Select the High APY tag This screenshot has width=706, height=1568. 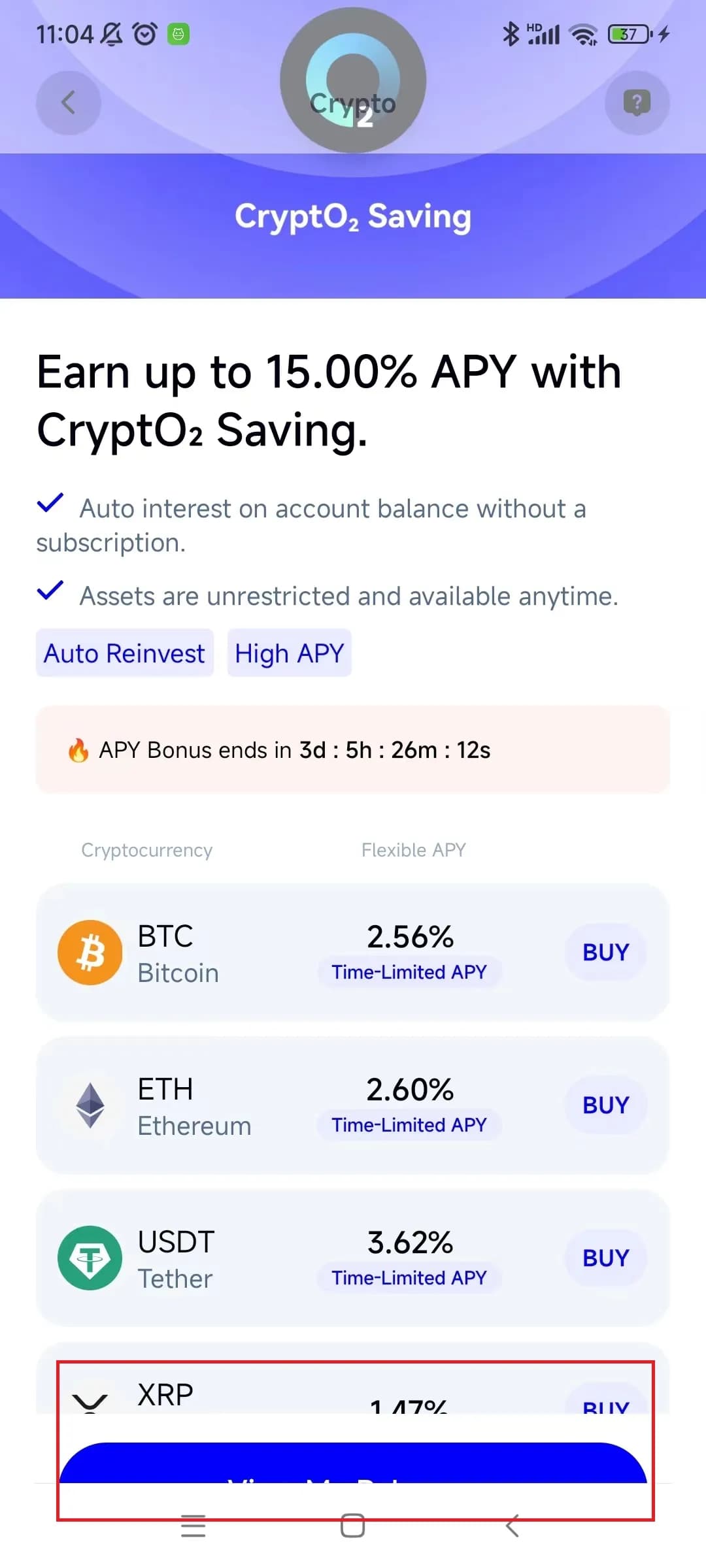290,653
